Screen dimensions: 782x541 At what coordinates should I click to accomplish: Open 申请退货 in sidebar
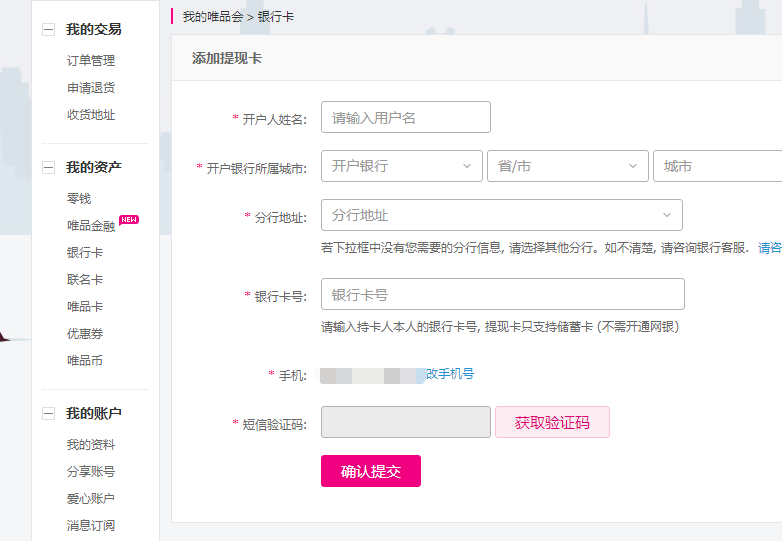pyautogui.click(x=91, y=88)
